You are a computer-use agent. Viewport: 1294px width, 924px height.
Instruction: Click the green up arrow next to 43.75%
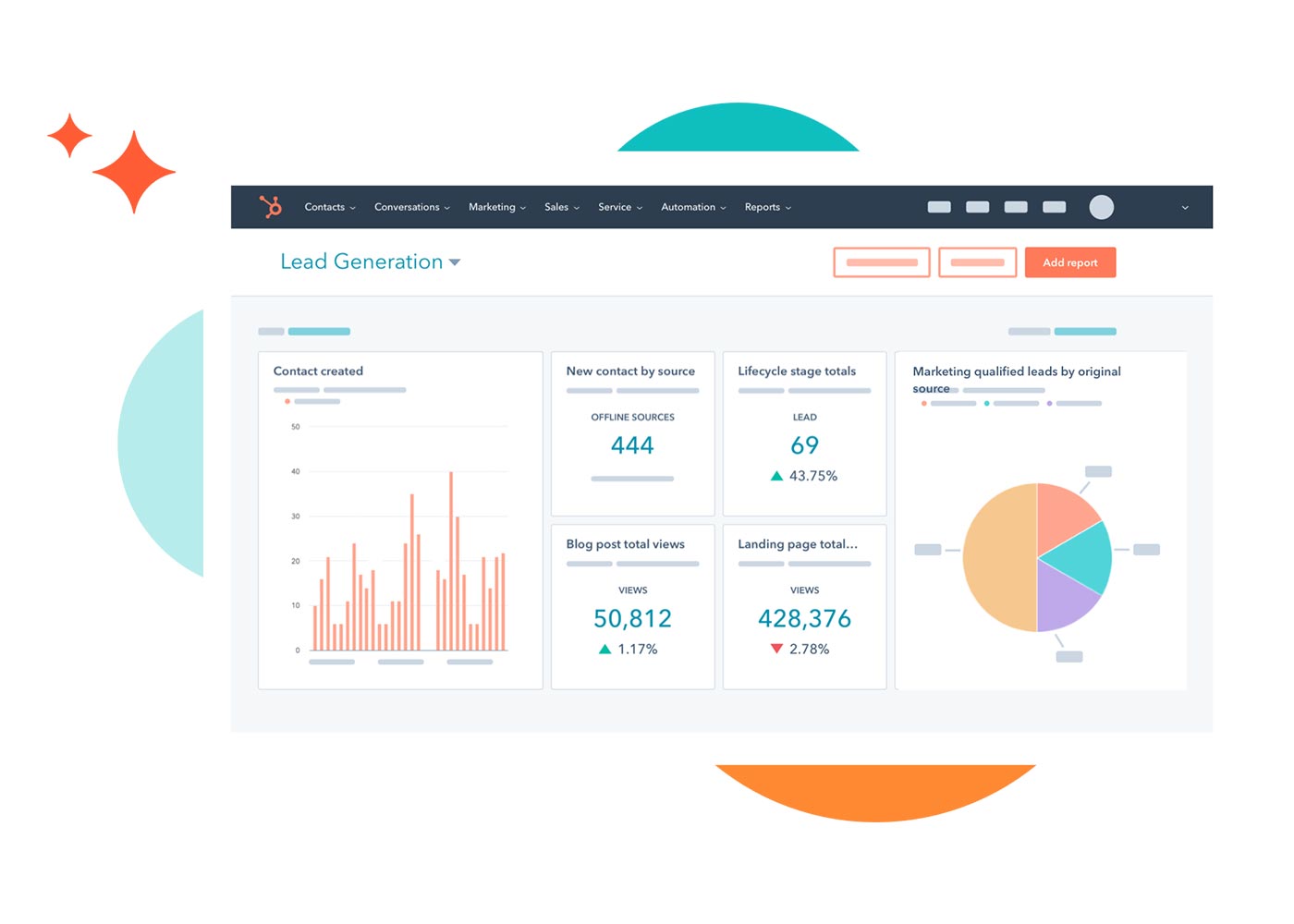776,476
